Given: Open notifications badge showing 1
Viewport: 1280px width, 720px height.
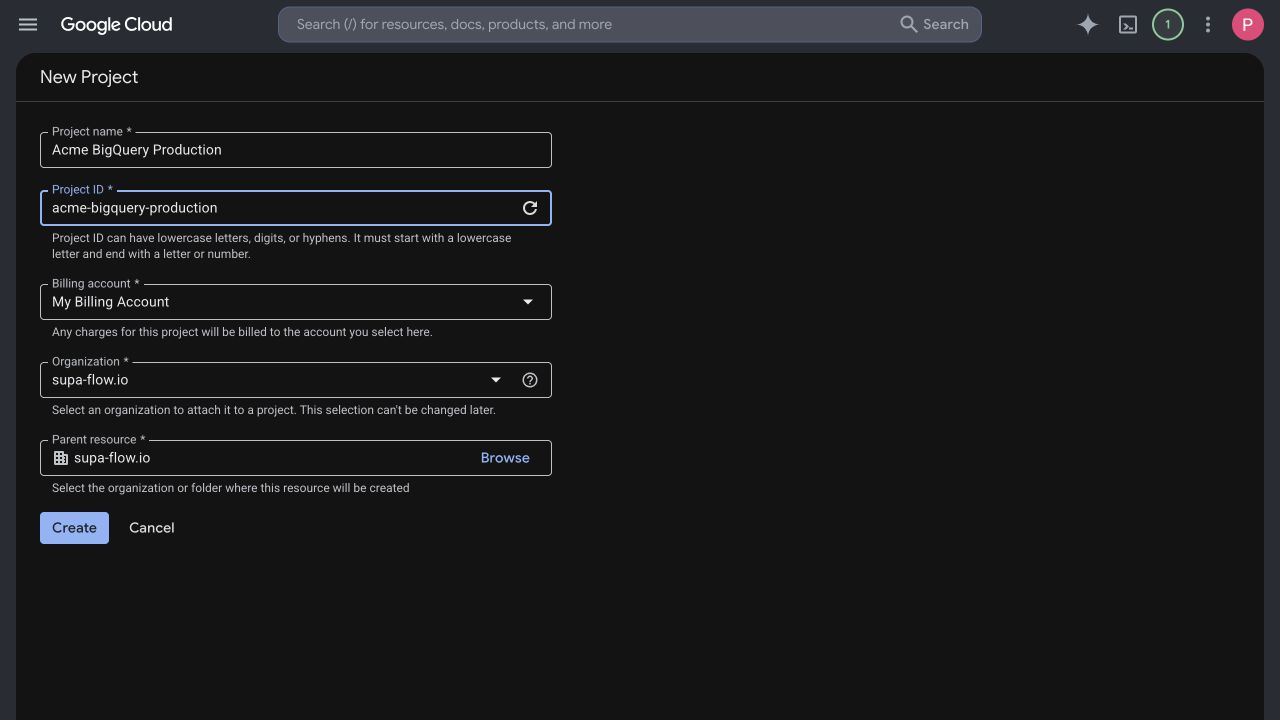Looking at the screenshot, I should click(x=1168, y=24).
